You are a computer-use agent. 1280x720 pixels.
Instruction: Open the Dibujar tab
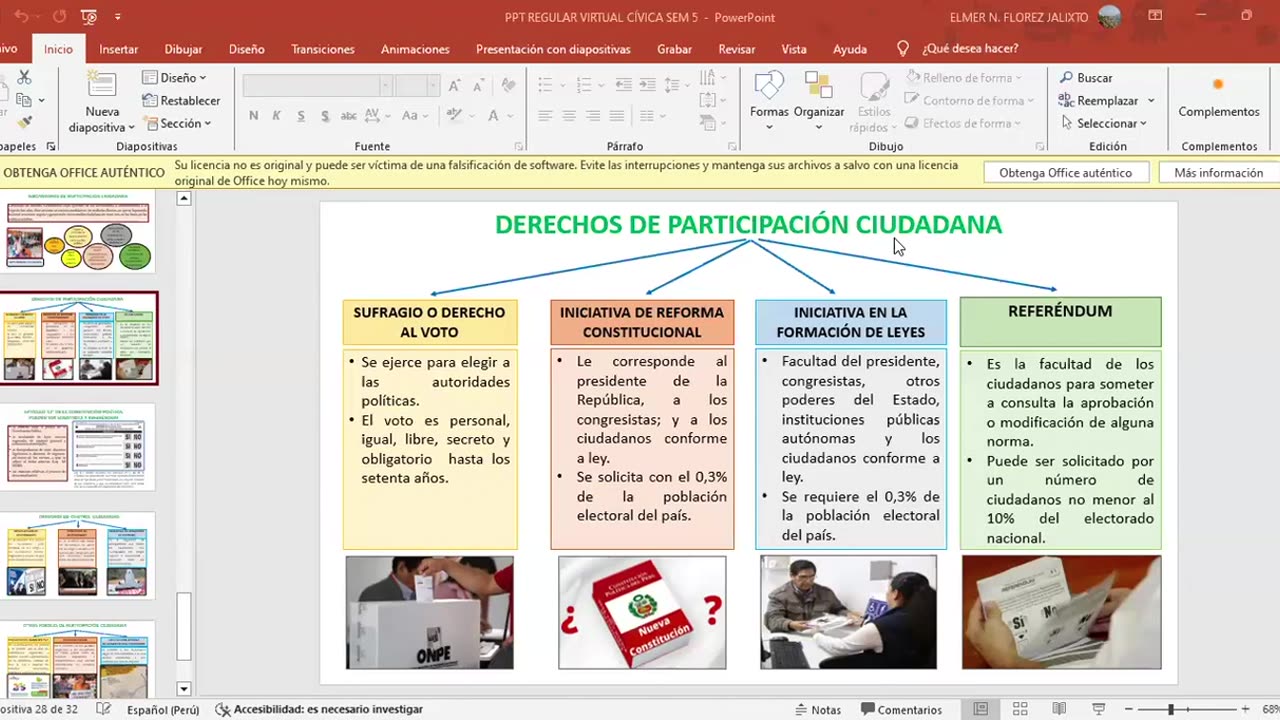(183, 49)
